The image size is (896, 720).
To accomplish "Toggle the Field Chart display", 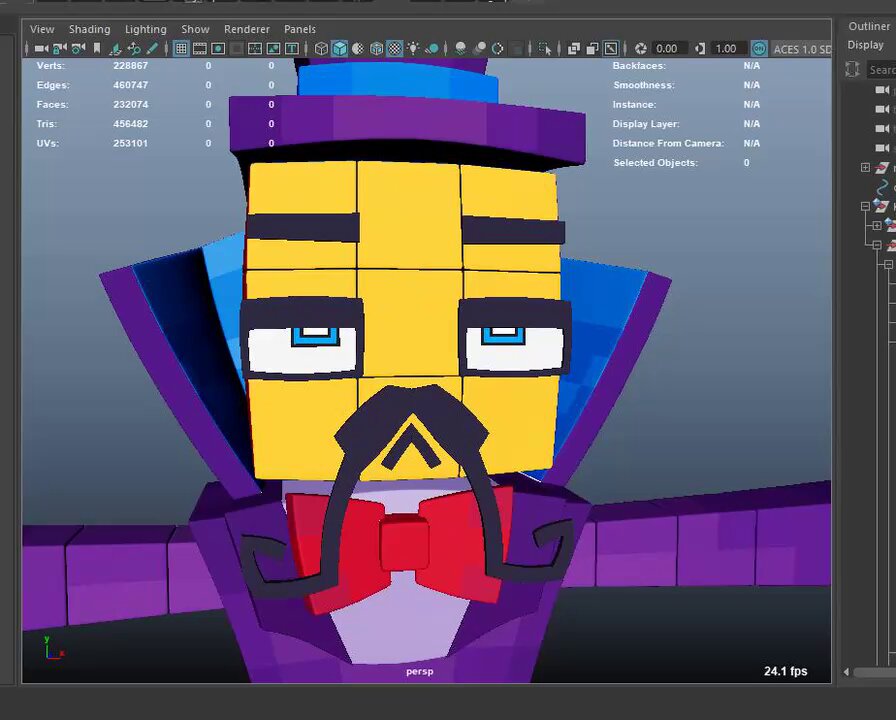I will tap(255, 49).
